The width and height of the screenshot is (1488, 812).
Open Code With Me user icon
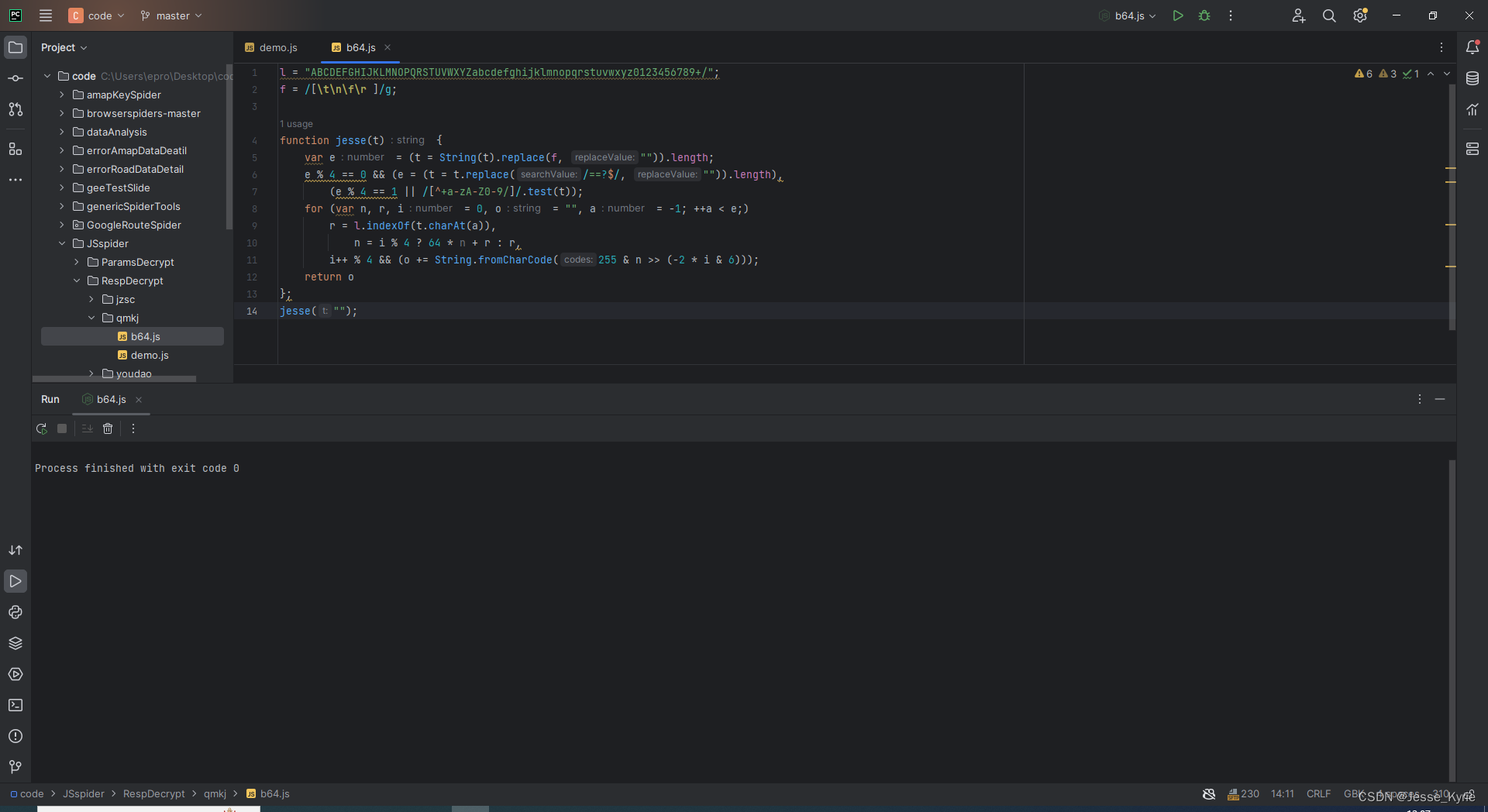pos(1298,15)
